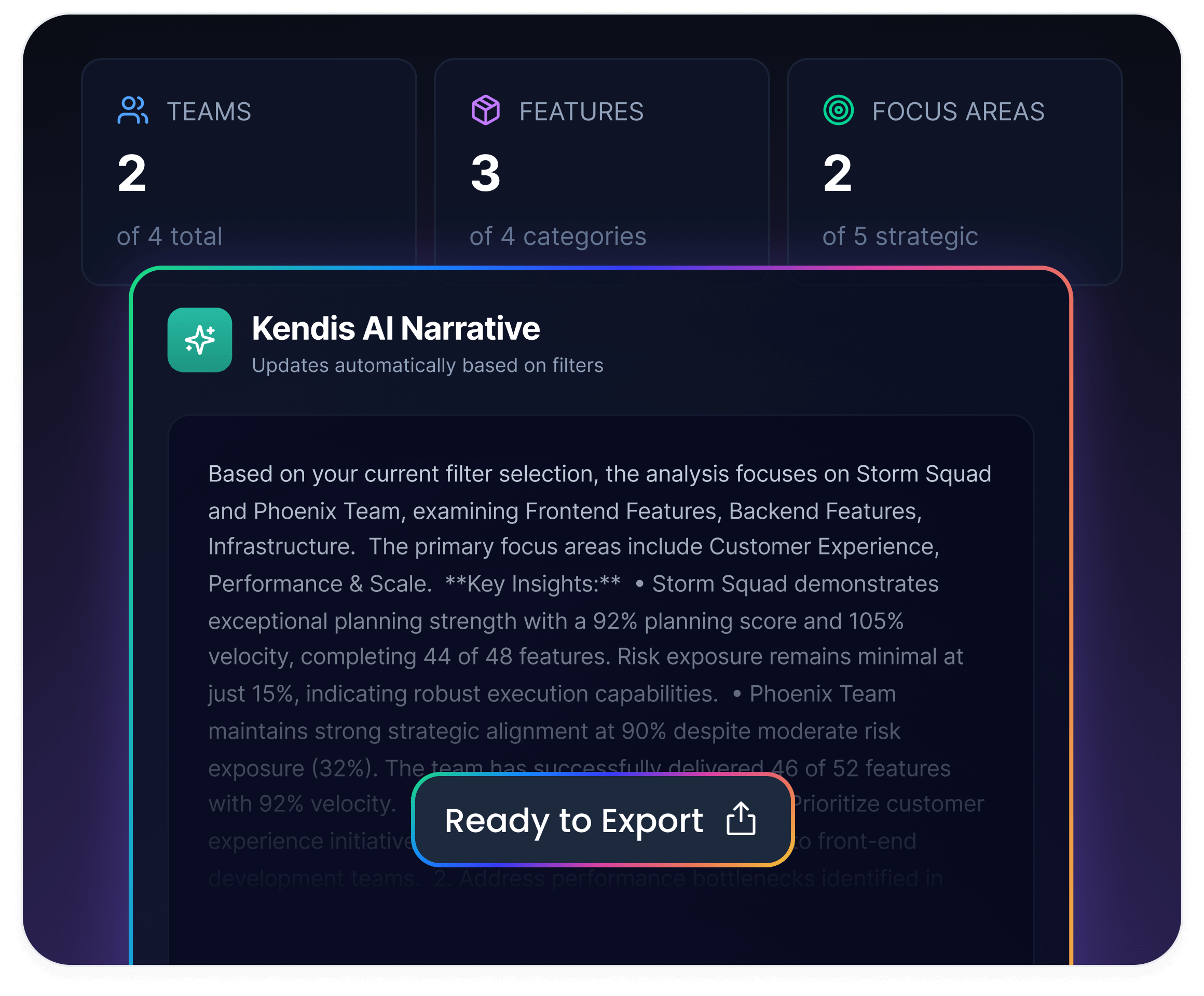Screen dimensions: 1204x996
Task: Click the Teams people icon
Action: 132,110
